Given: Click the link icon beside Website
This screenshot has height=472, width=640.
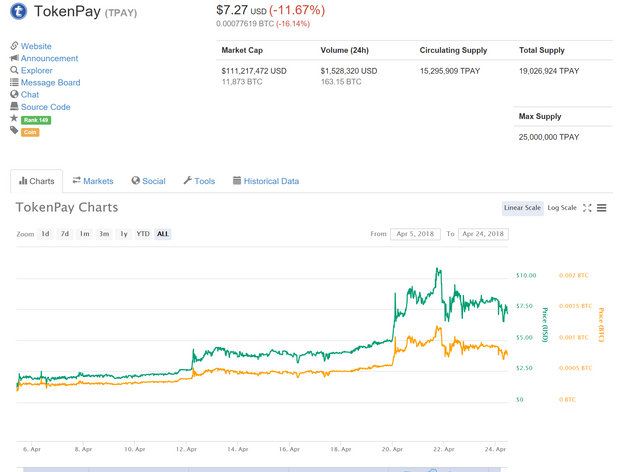Looking at the screenshot, I should pos(14,45).
